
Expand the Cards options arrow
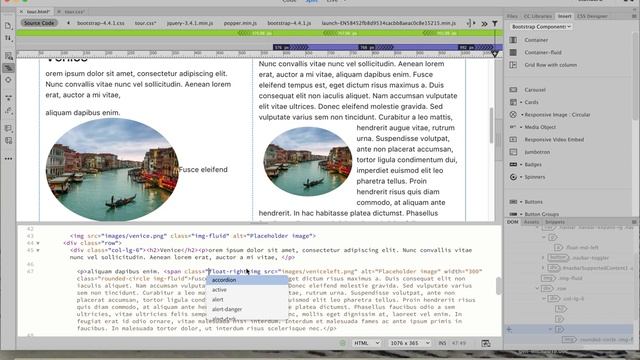[x=521, y=102]
